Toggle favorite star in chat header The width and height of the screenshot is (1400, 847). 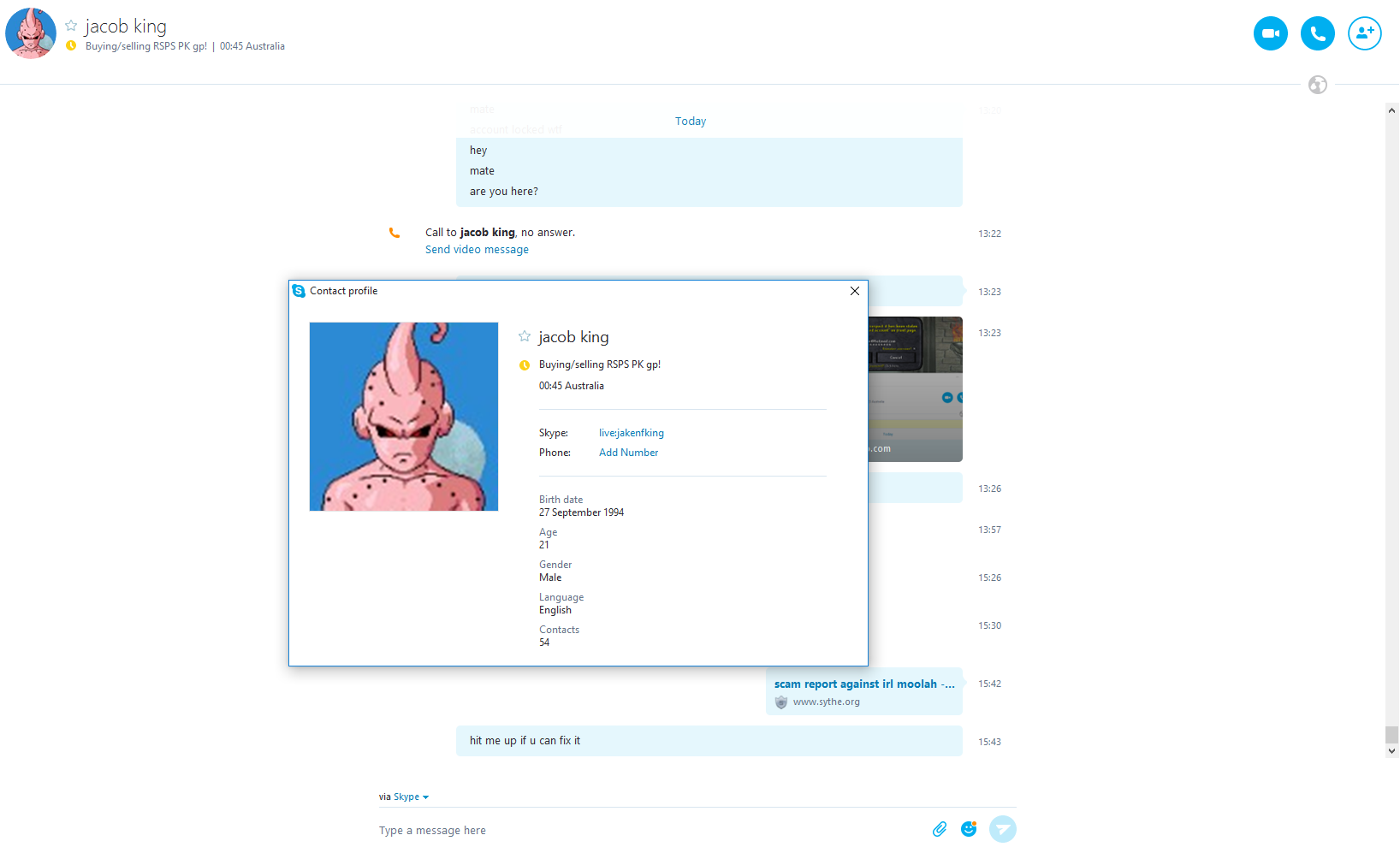(71, 26)
